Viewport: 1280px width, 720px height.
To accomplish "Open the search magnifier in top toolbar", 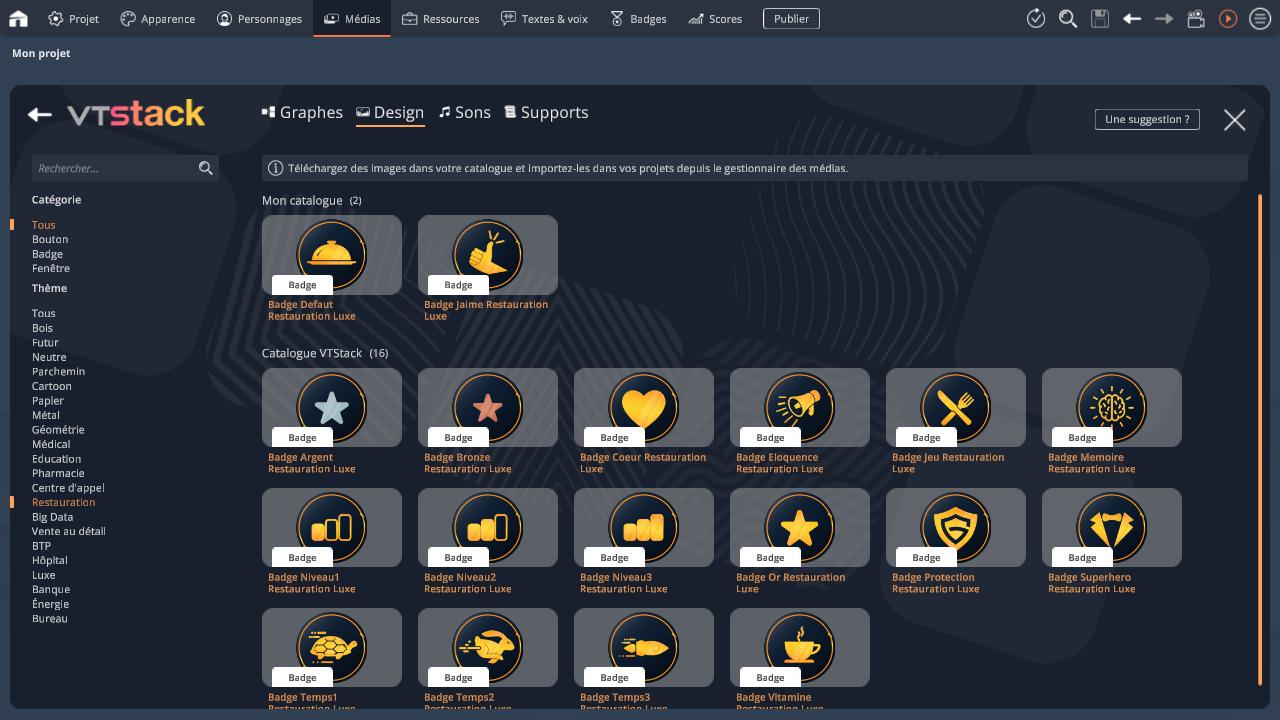I will [x=1068, y=18].
